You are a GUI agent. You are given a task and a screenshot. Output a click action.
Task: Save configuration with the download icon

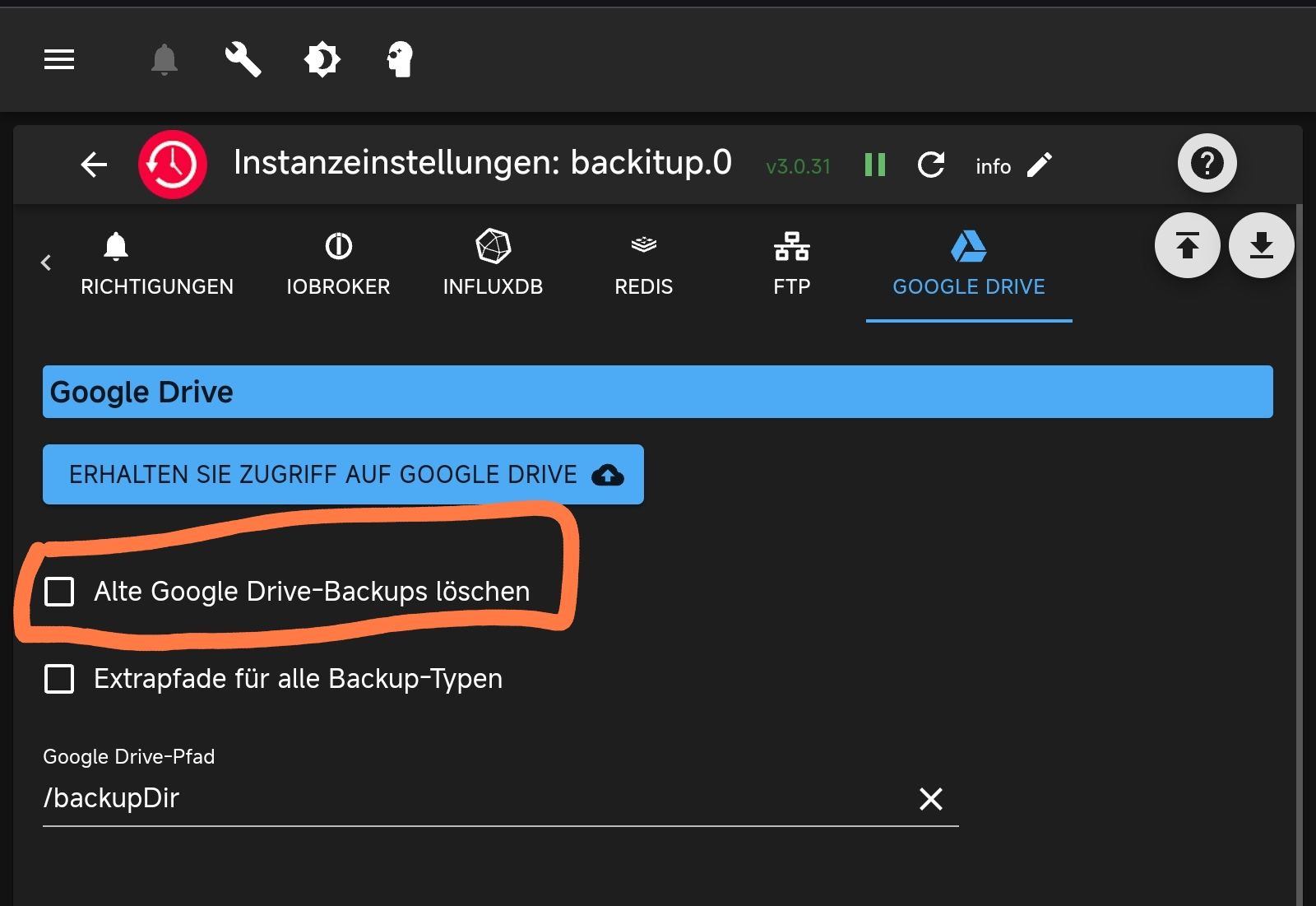tap(1262, 245)
